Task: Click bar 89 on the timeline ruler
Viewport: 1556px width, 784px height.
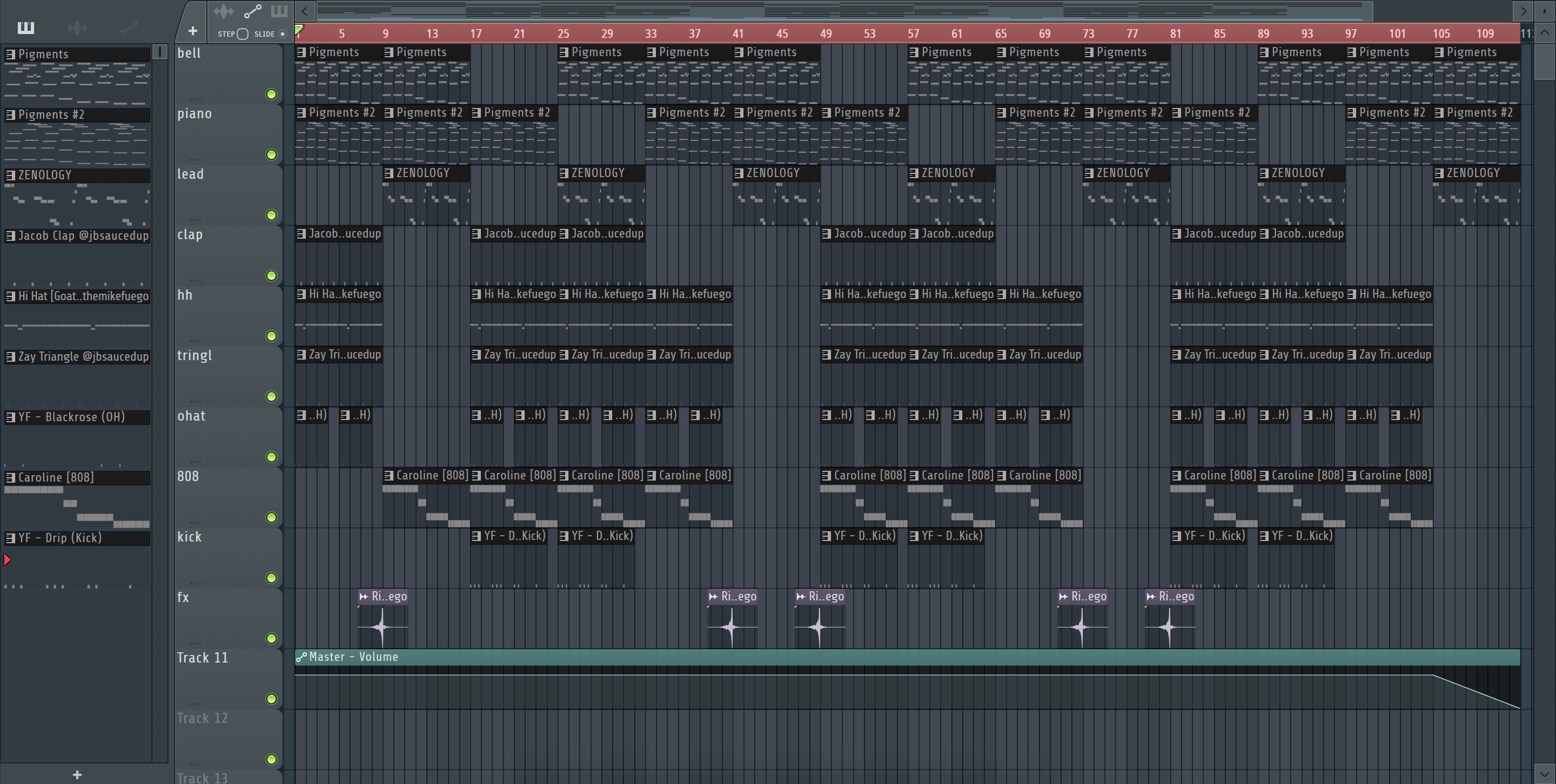Action: coord(1263,34)
